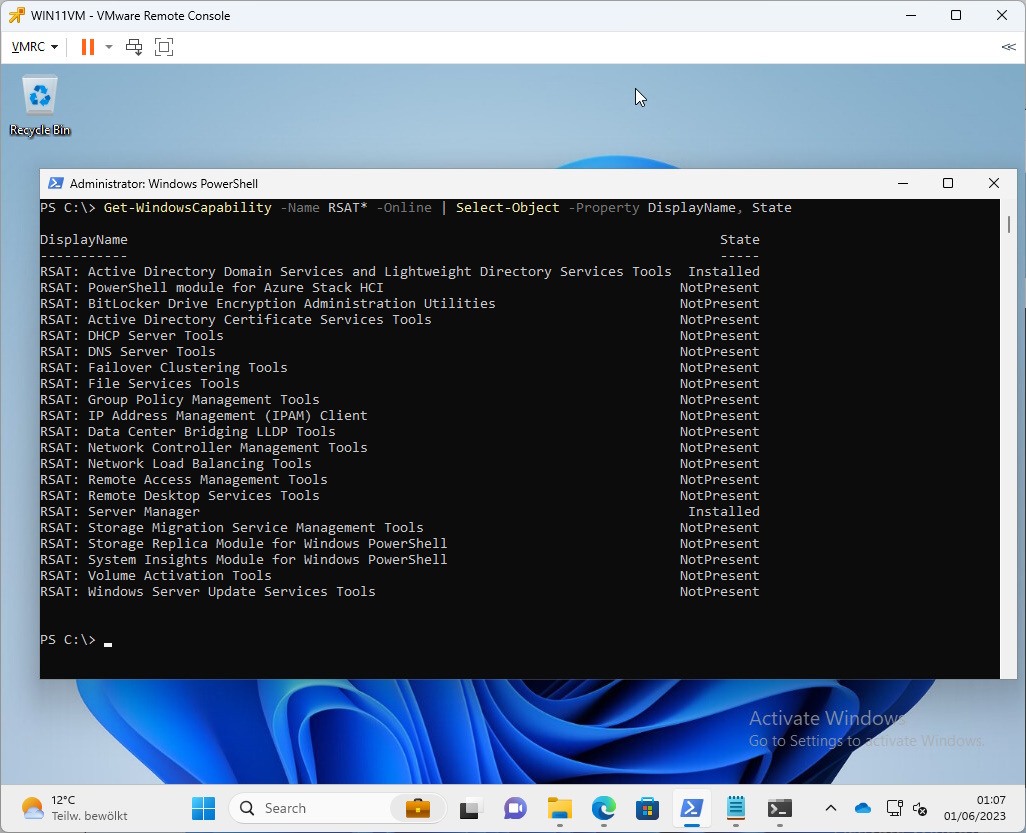Show hidden system tray icons chevron

tap(830, 808)
